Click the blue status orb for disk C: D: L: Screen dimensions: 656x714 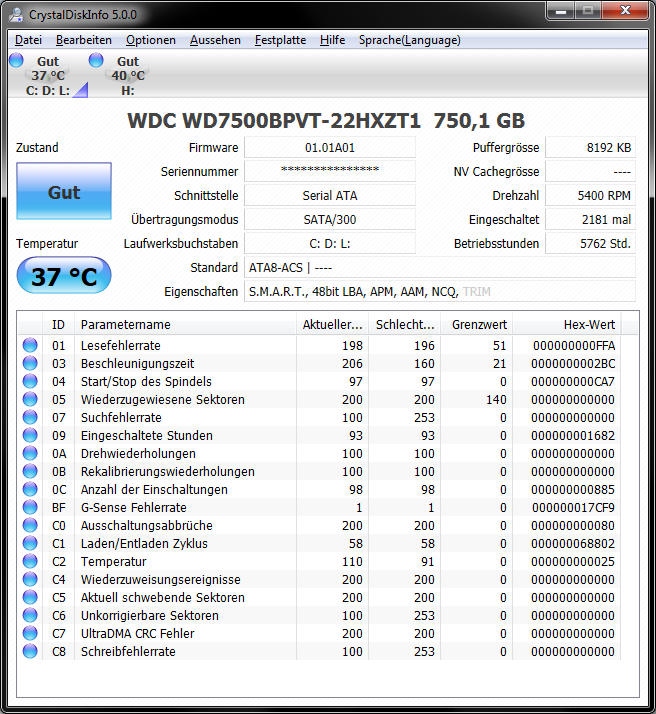[x=16, y=60]
